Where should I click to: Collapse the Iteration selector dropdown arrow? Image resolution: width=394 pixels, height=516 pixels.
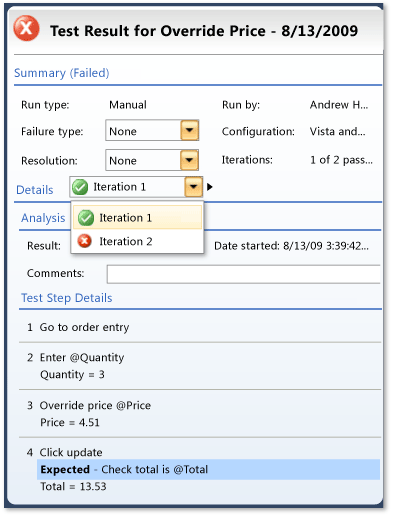(x=194, y=187)
